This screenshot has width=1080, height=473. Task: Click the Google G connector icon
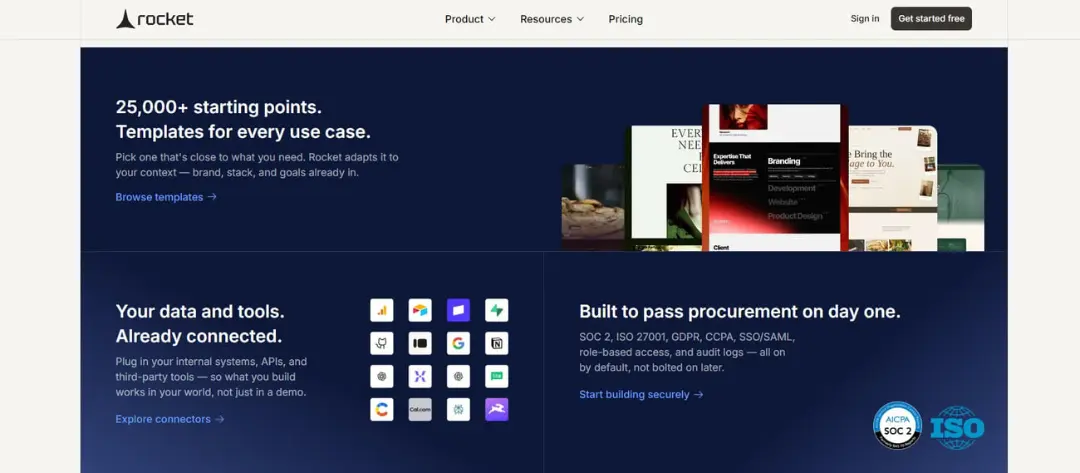click(458, 343)
